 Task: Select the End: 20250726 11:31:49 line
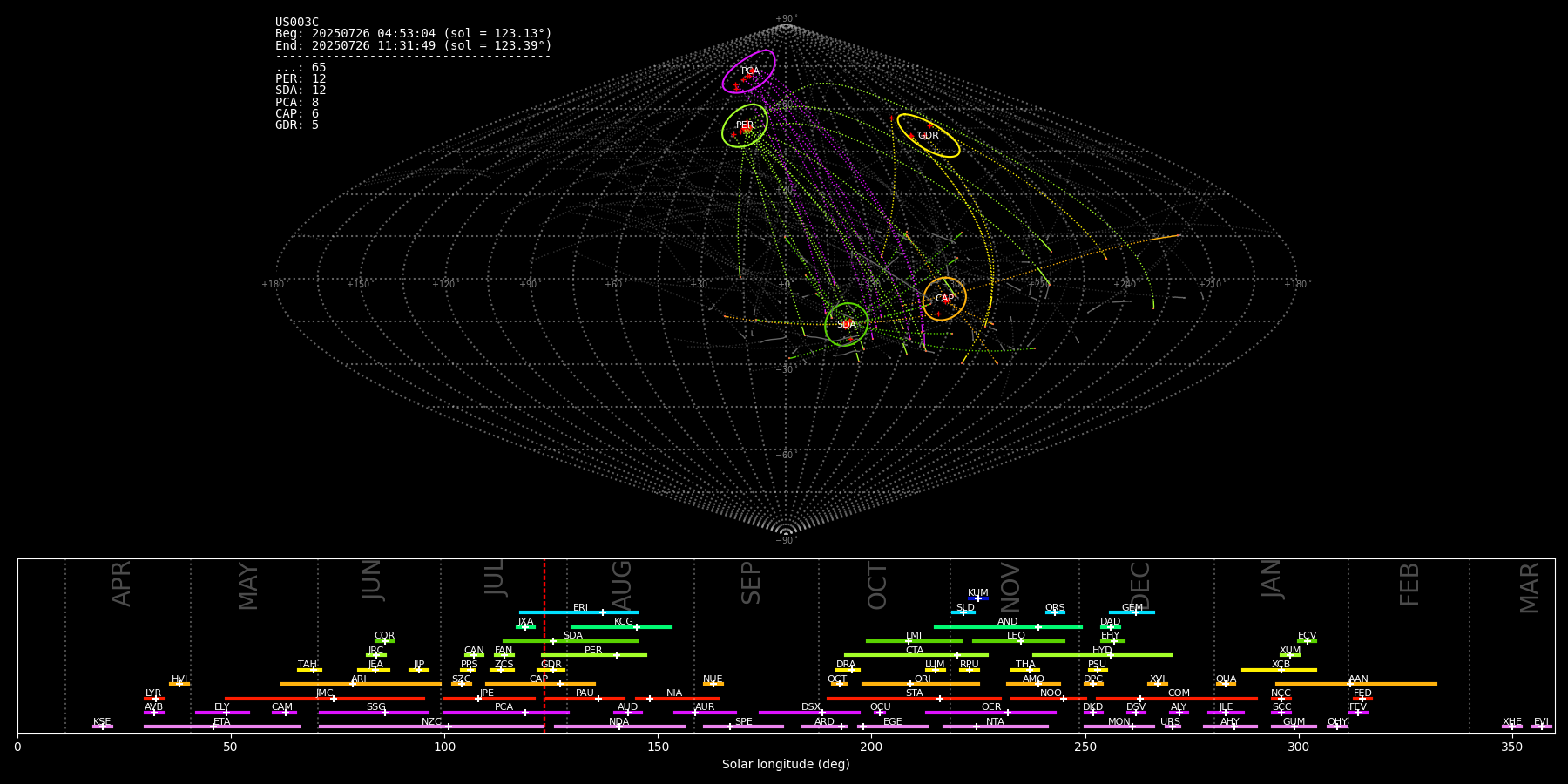tap(414, 45)
